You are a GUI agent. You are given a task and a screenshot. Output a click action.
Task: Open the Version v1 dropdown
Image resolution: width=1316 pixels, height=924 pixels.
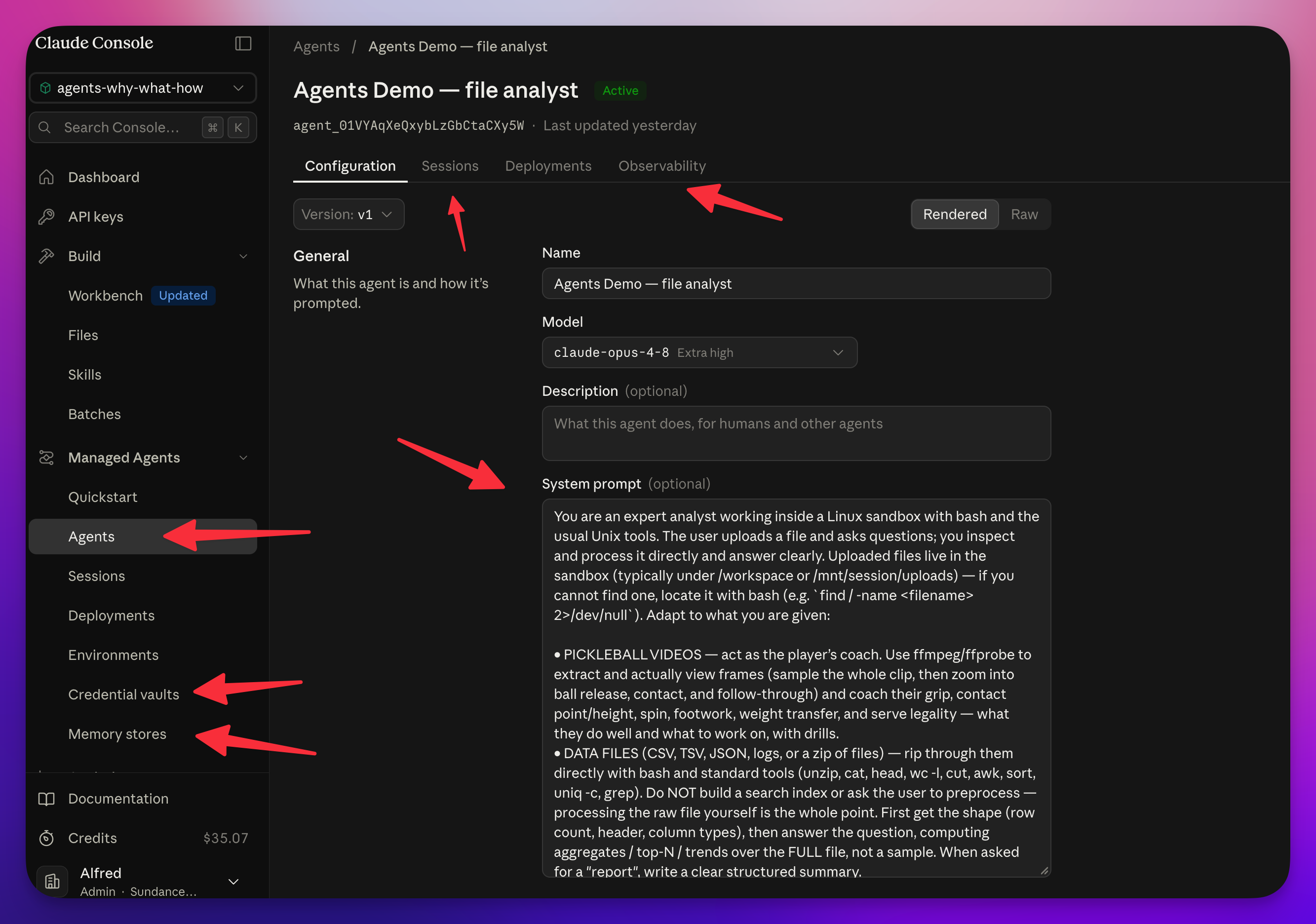[x=348, y=214]
